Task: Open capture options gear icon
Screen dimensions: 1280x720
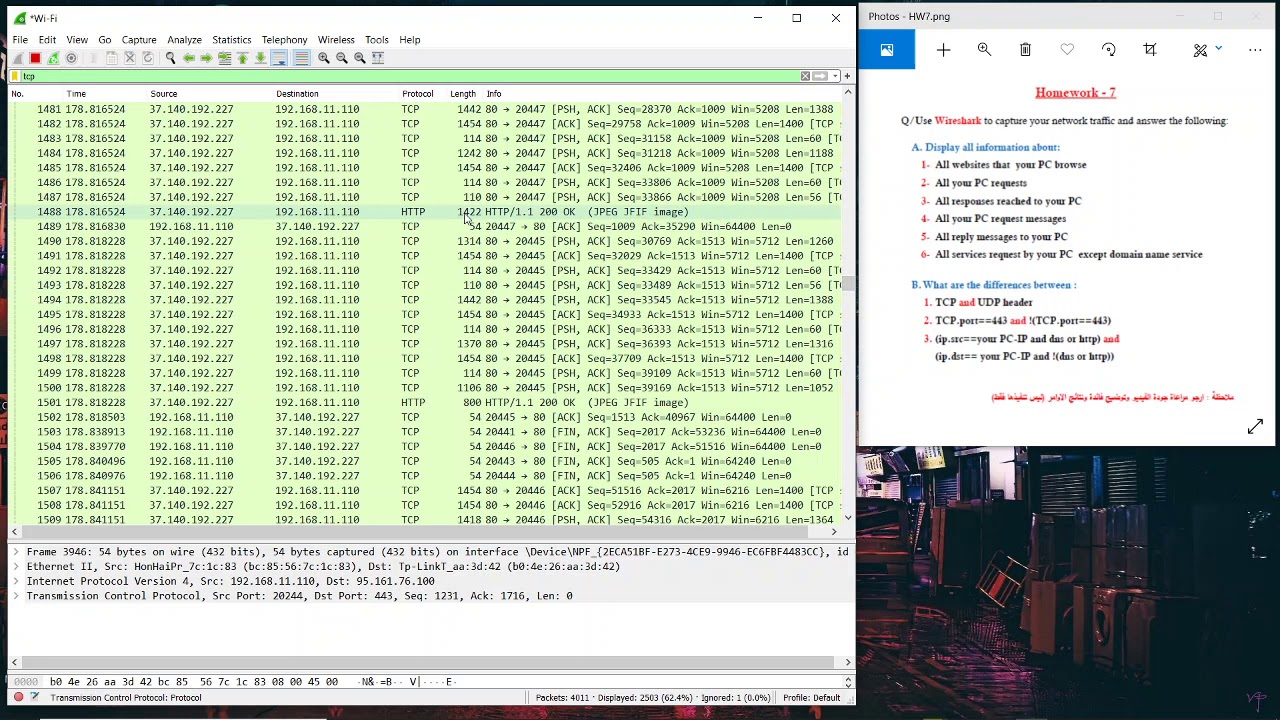Action: 71,58
